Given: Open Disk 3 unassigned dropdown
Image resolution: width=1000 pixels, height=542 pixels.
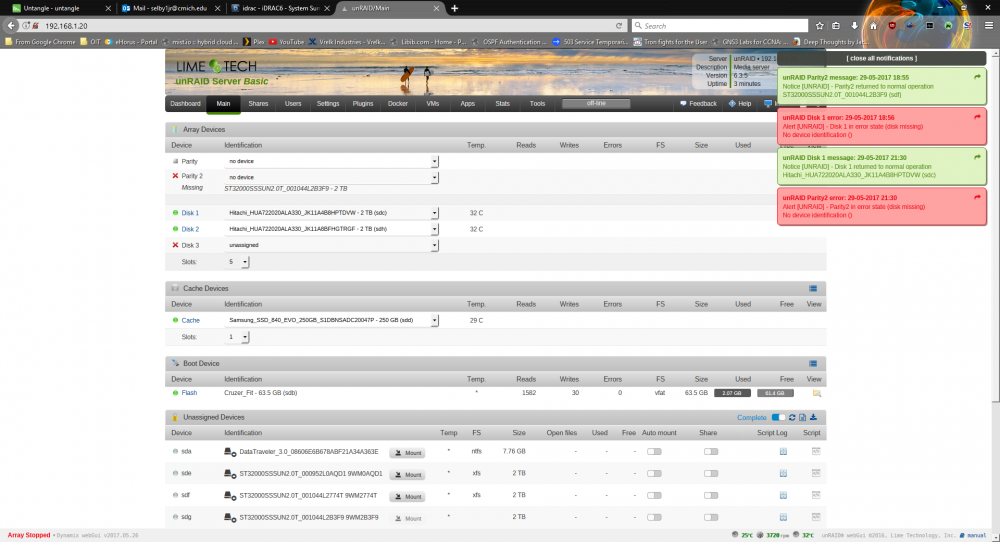Looking at the screenshot, I should tap(331, 245).
